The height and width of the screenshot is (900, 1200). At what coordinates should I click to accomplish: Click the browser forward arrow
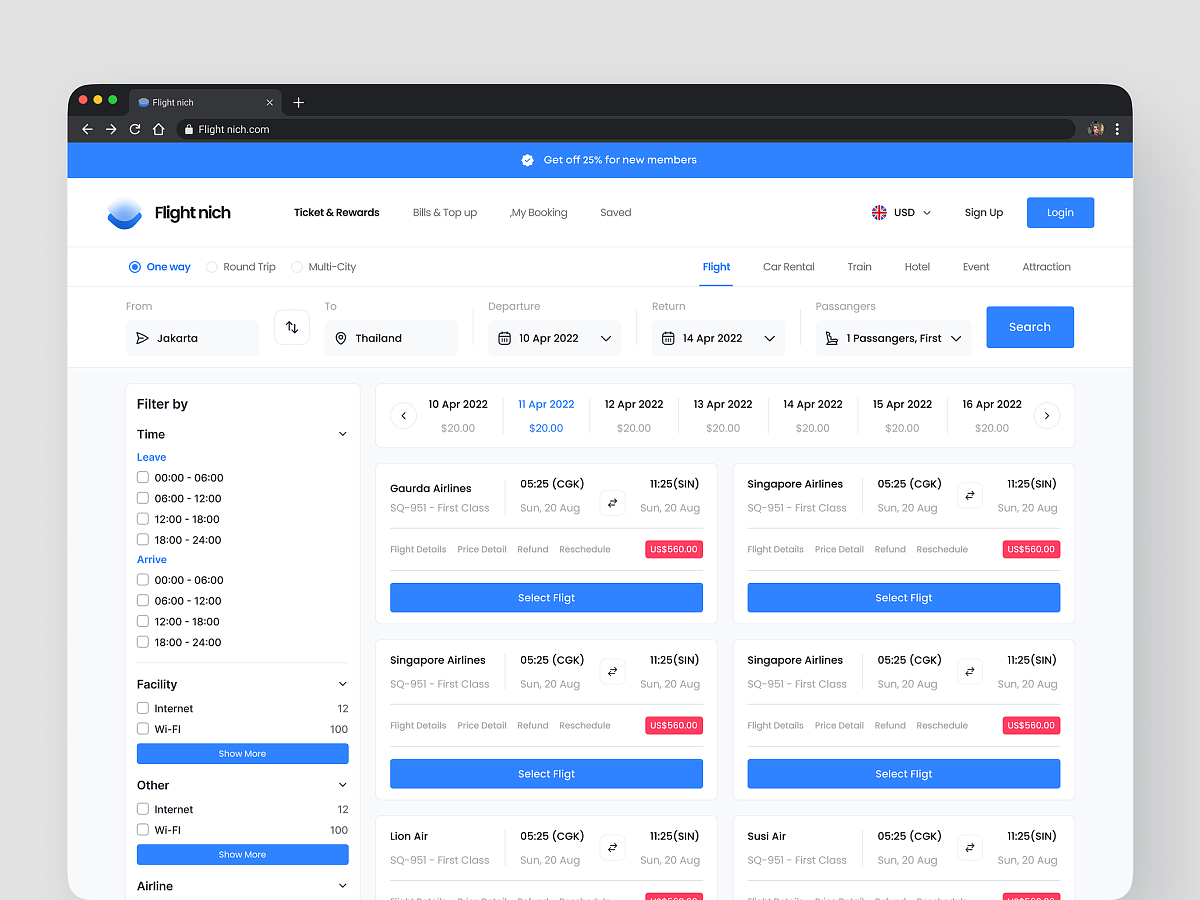click(x=111, y=129)
